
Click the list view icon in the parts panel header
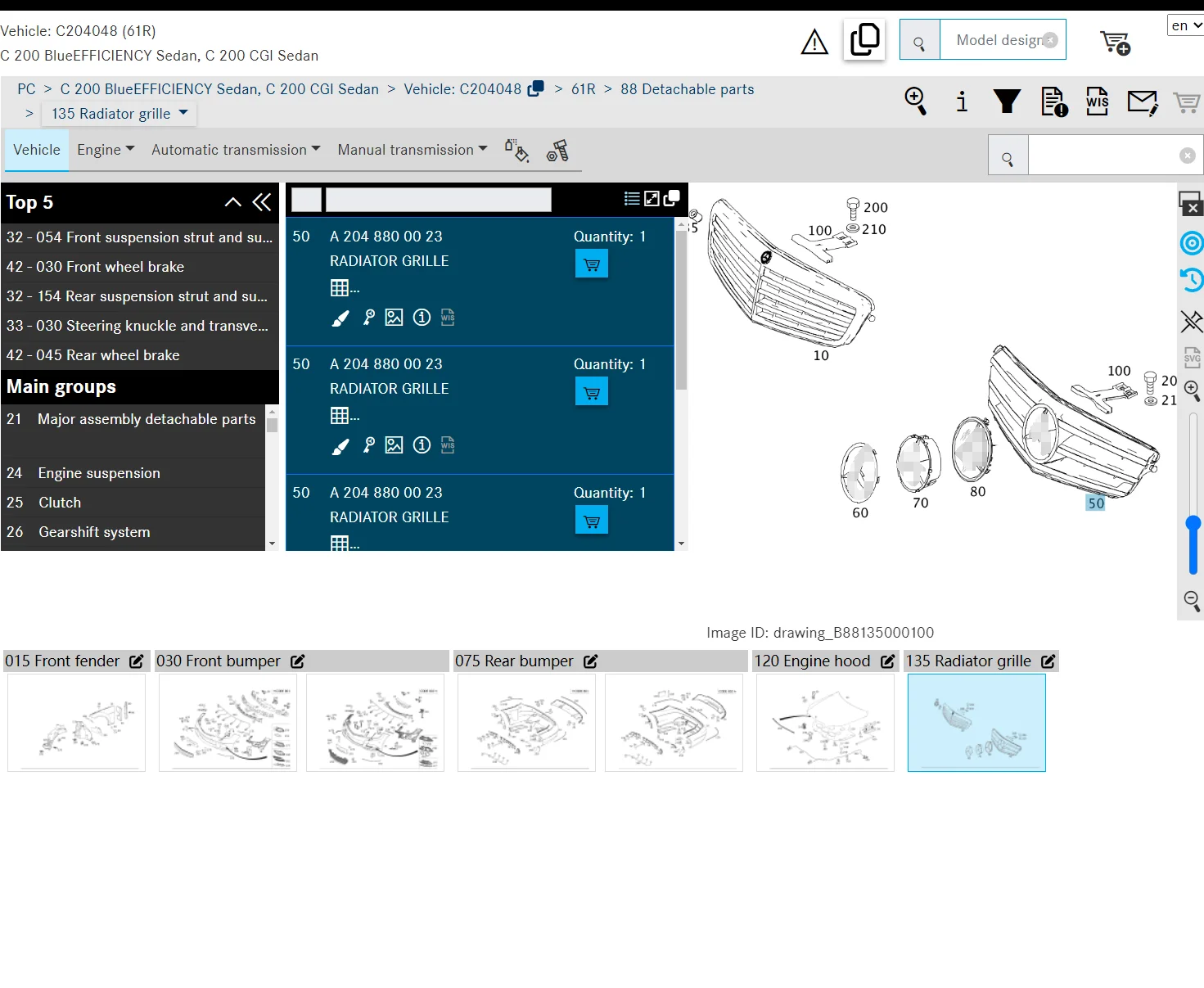[632, 198]
